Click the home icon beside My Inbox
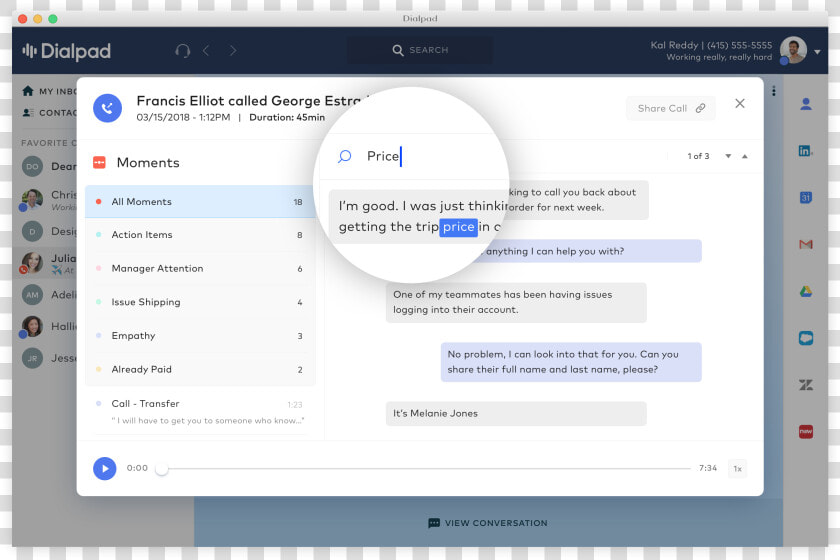Viewport: 840px width, 560px height. (x=28, y=91)
